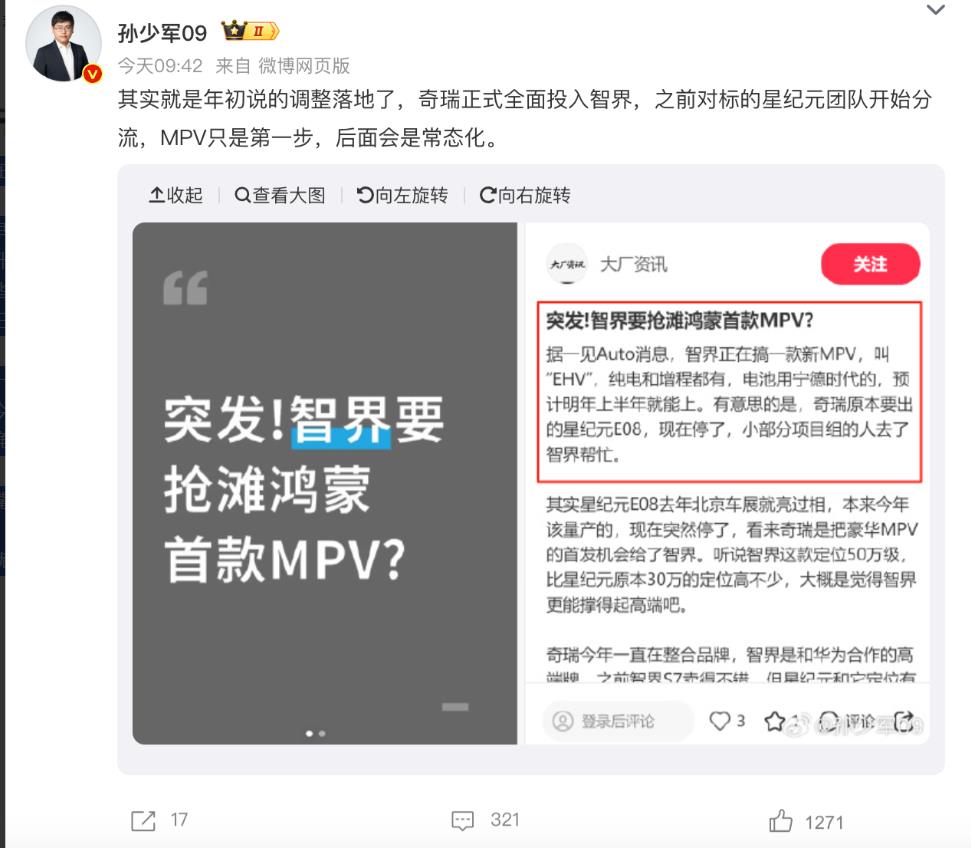Click the second carousel dot indicator
Screen dimensions: 971x848
pos(322,733)
